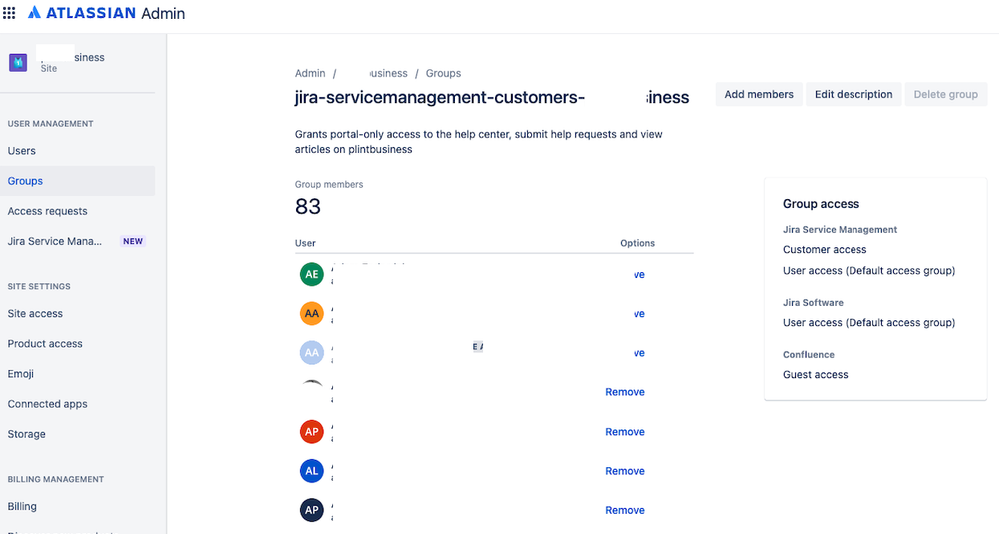Image resolution: width=999 pixels, height=534 pixels.
Task: Click the Group access heading
Action: click(821, 204)
